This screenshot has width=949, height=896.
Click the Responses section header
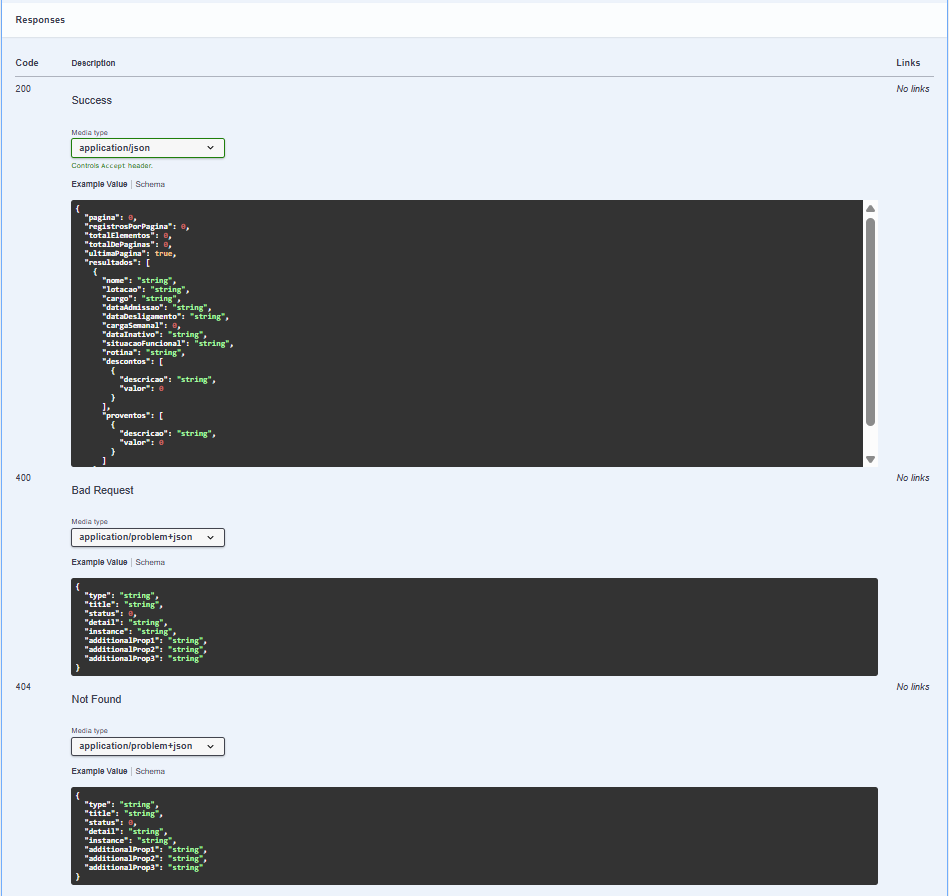tap(40, 20)
